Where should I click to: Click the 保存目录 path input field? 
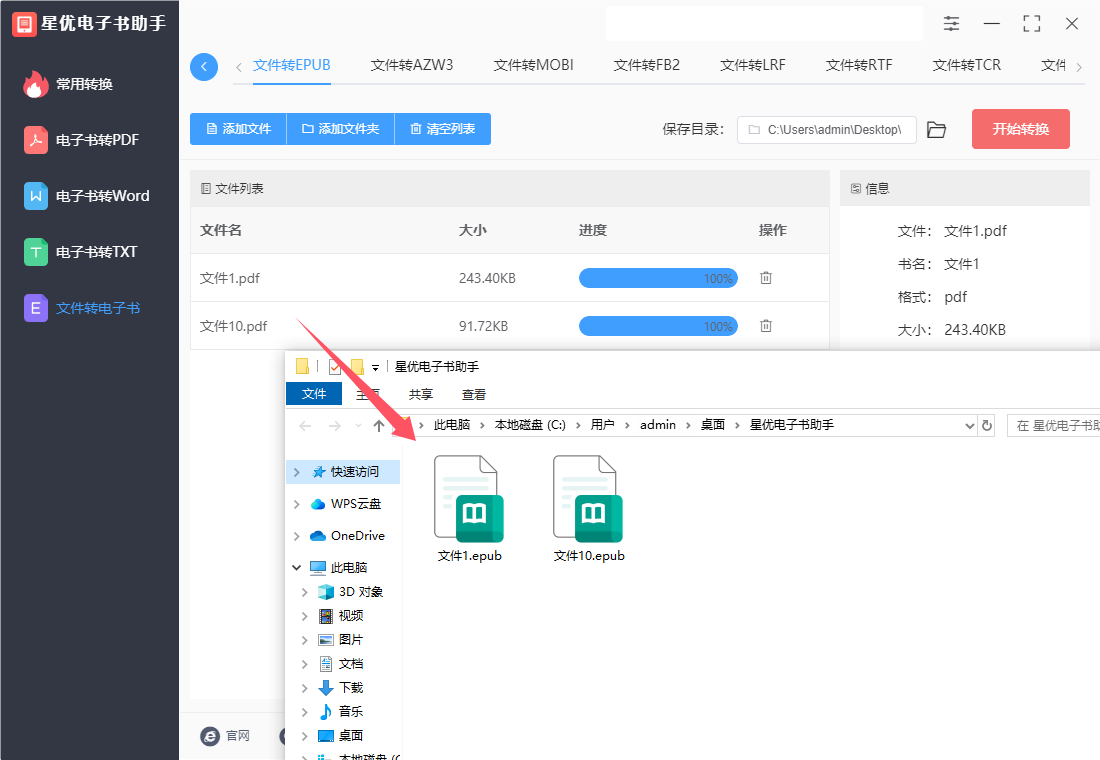pyautogui.click(x=826, y=130)
